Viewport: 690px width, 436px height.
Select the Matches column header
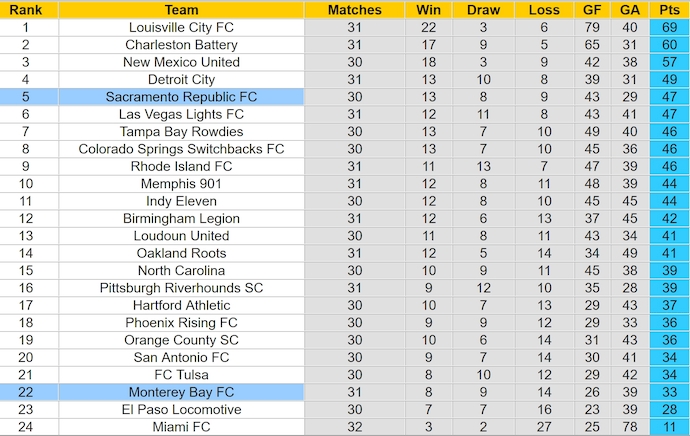355,10
